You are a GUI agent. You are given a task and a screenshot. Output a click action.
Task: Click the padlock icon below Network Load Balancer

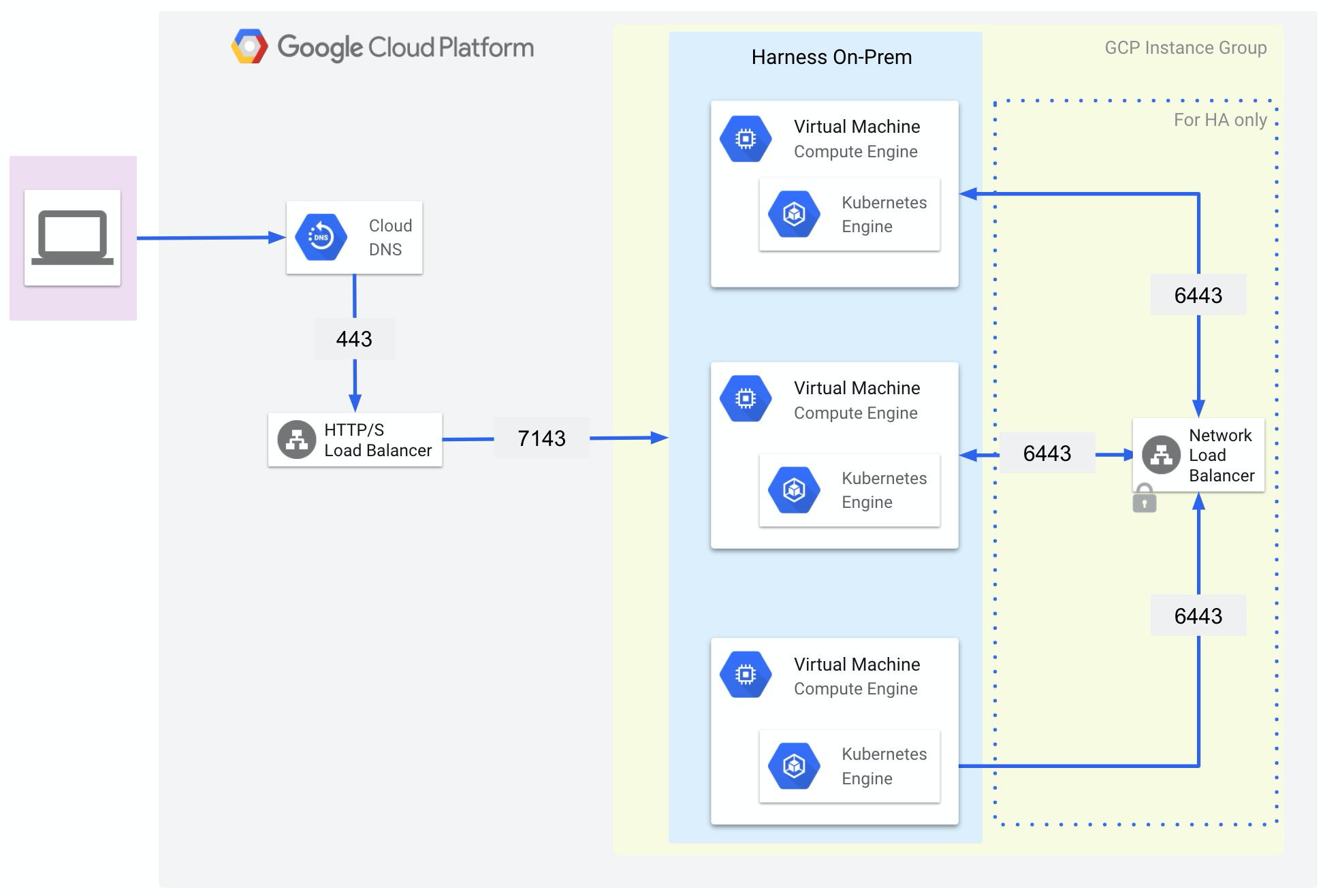(1145, 498)
